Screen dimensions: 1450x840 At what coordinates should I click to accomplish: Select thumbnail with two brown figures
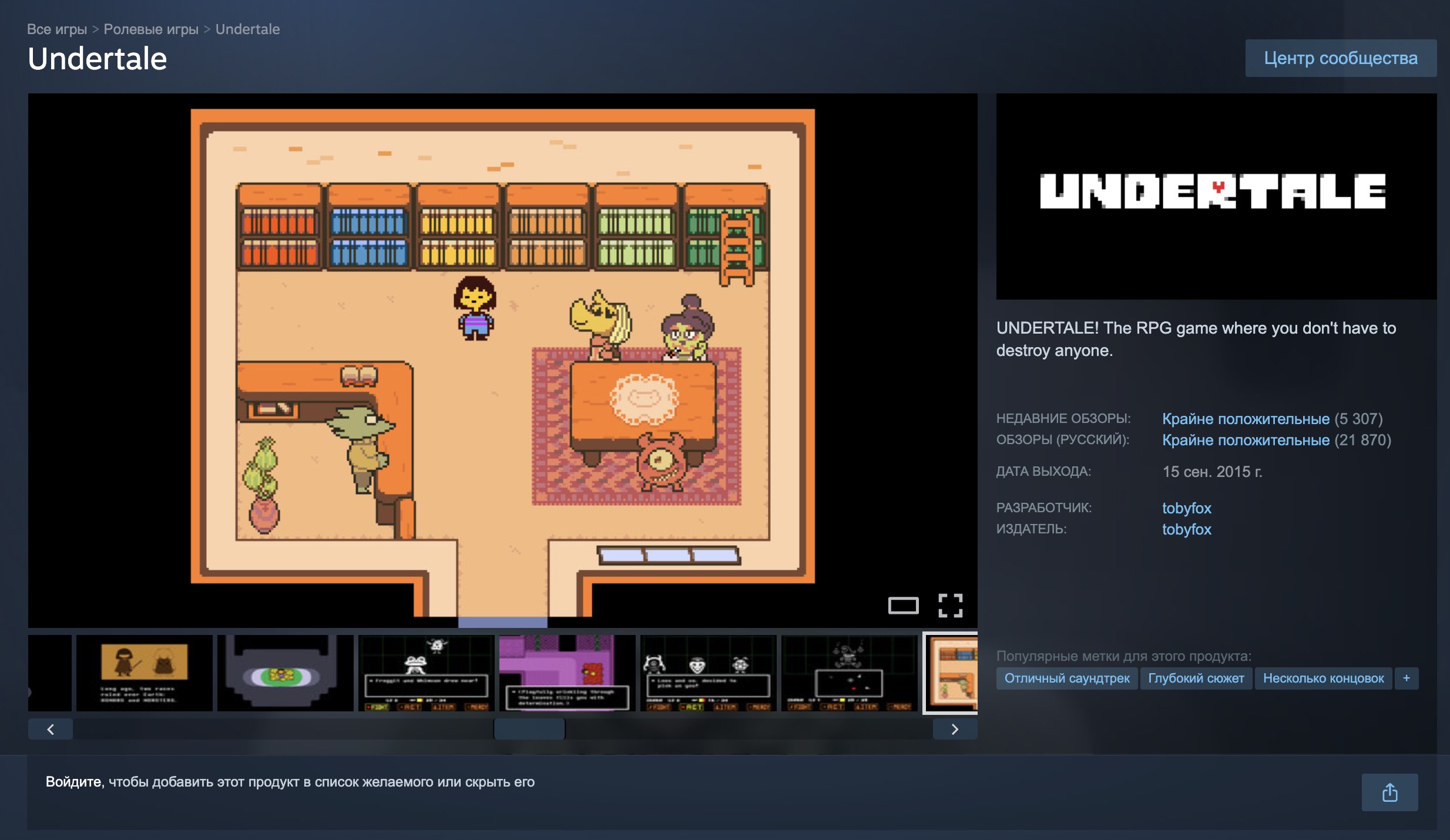point(145,673)
